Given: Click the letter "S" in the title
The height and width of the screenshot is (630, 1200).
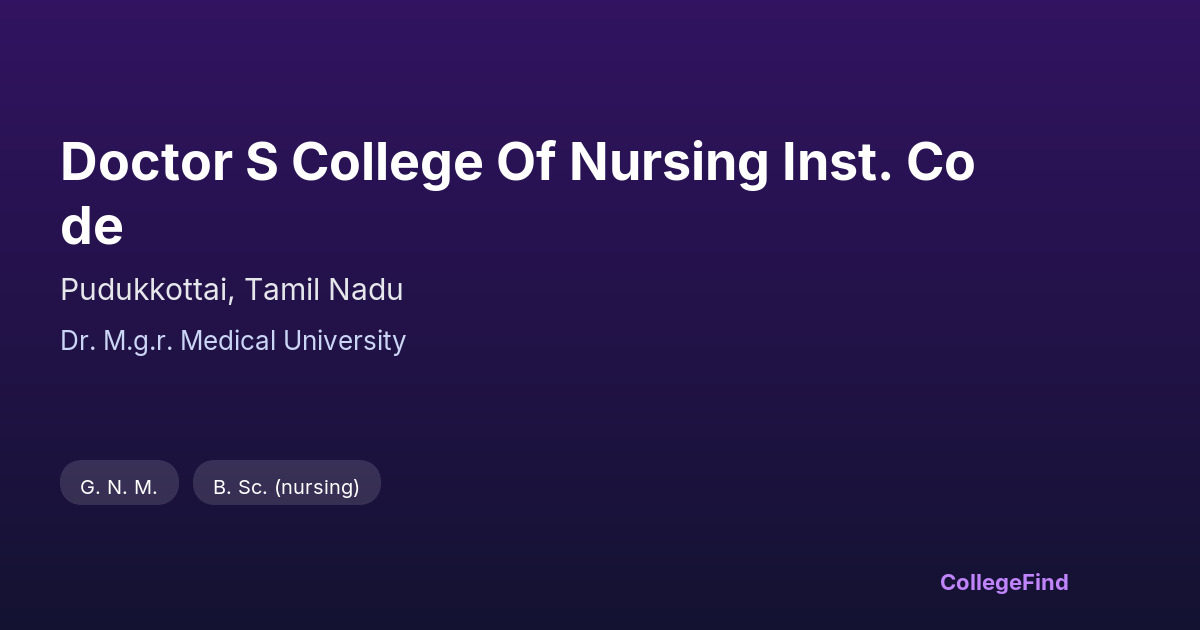Looking at the screenshot, I should coord(262,163).
